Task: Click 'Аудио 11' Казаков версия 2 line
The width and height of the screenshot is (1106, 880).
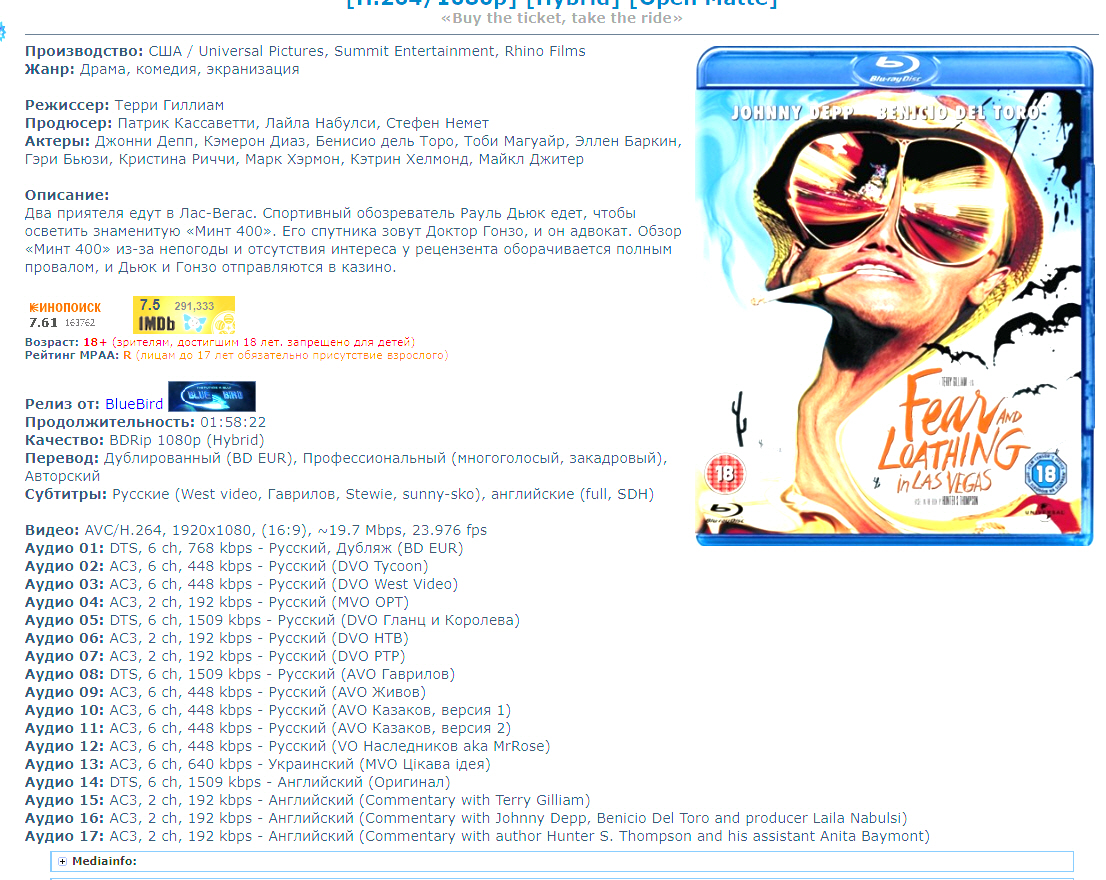Action: (x=268, y=728)
